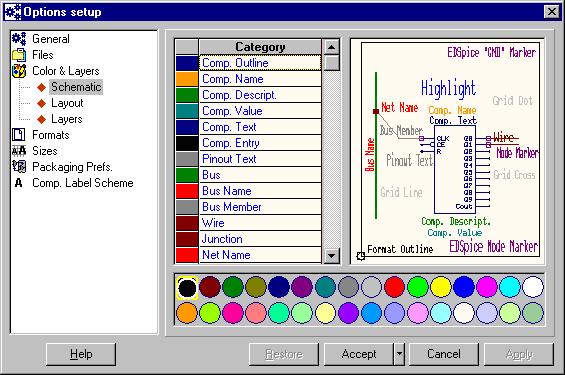This screenshot has width=565, height=375.
Task: Click the Layout diamond bullet icon
Action: (41, 103)
